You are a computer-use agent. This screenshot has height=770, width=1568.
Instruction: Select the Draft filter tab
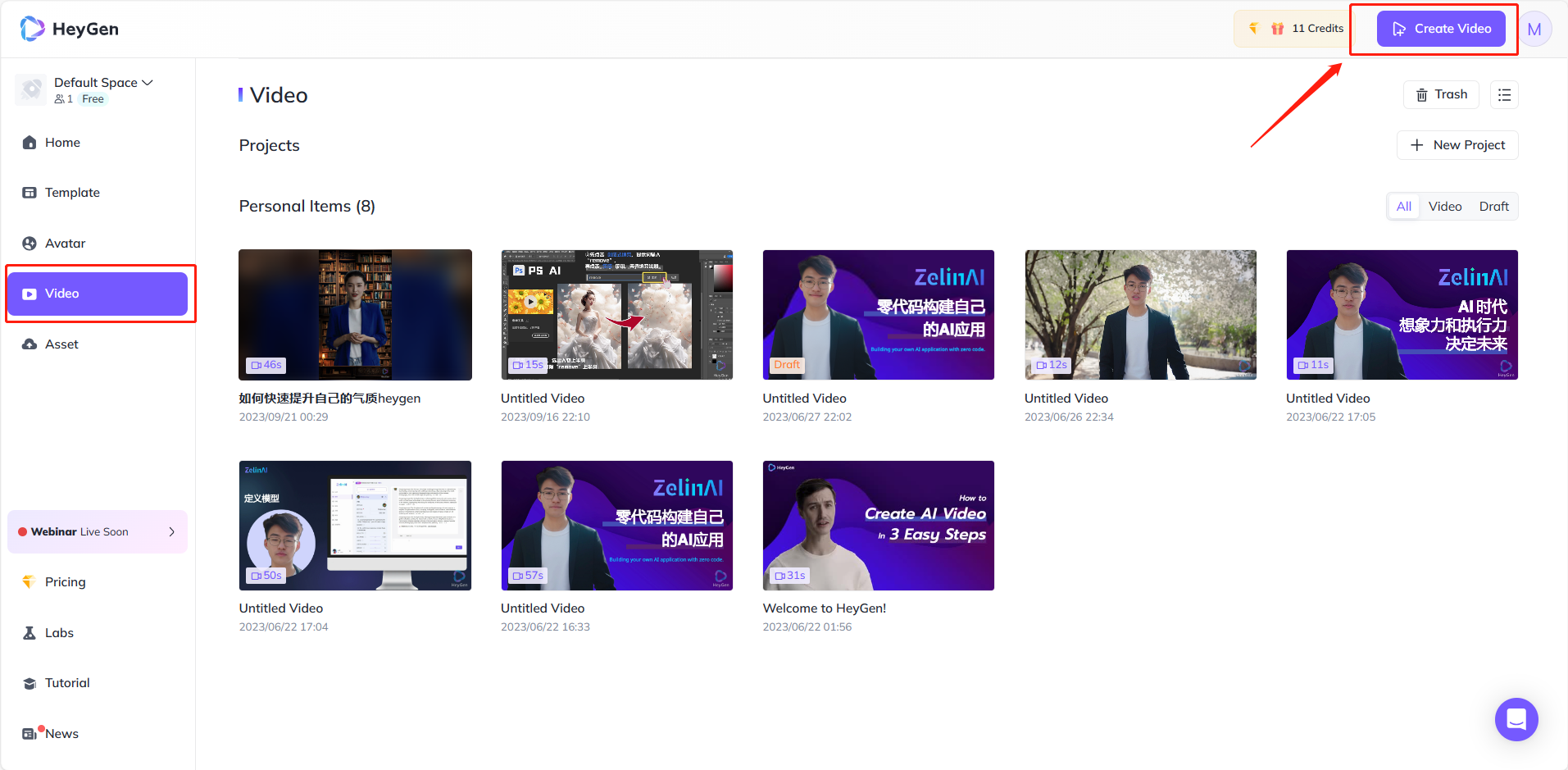[1493, 207]
